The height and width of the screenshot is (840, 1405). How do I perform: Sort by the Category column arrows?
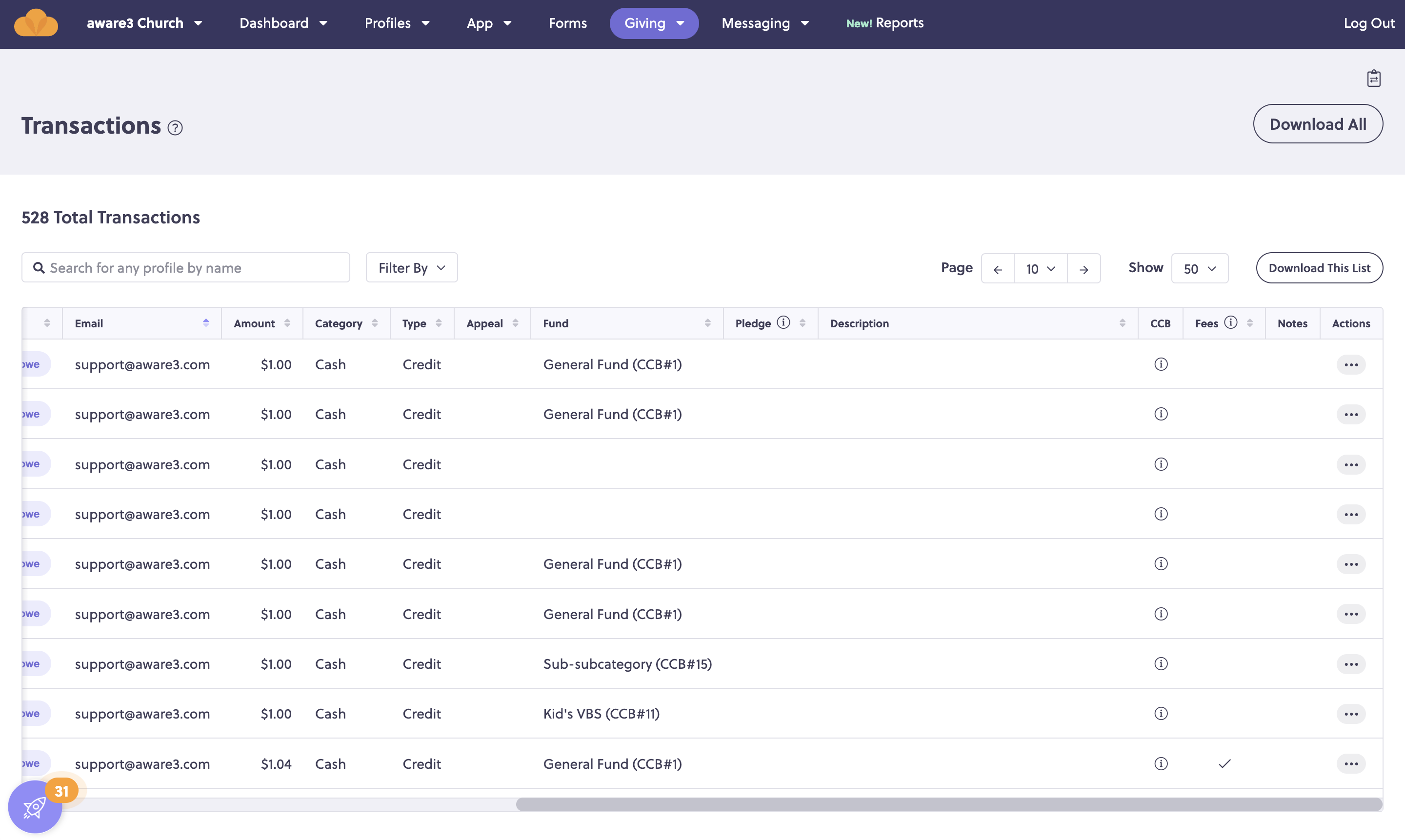click(375, 323)
